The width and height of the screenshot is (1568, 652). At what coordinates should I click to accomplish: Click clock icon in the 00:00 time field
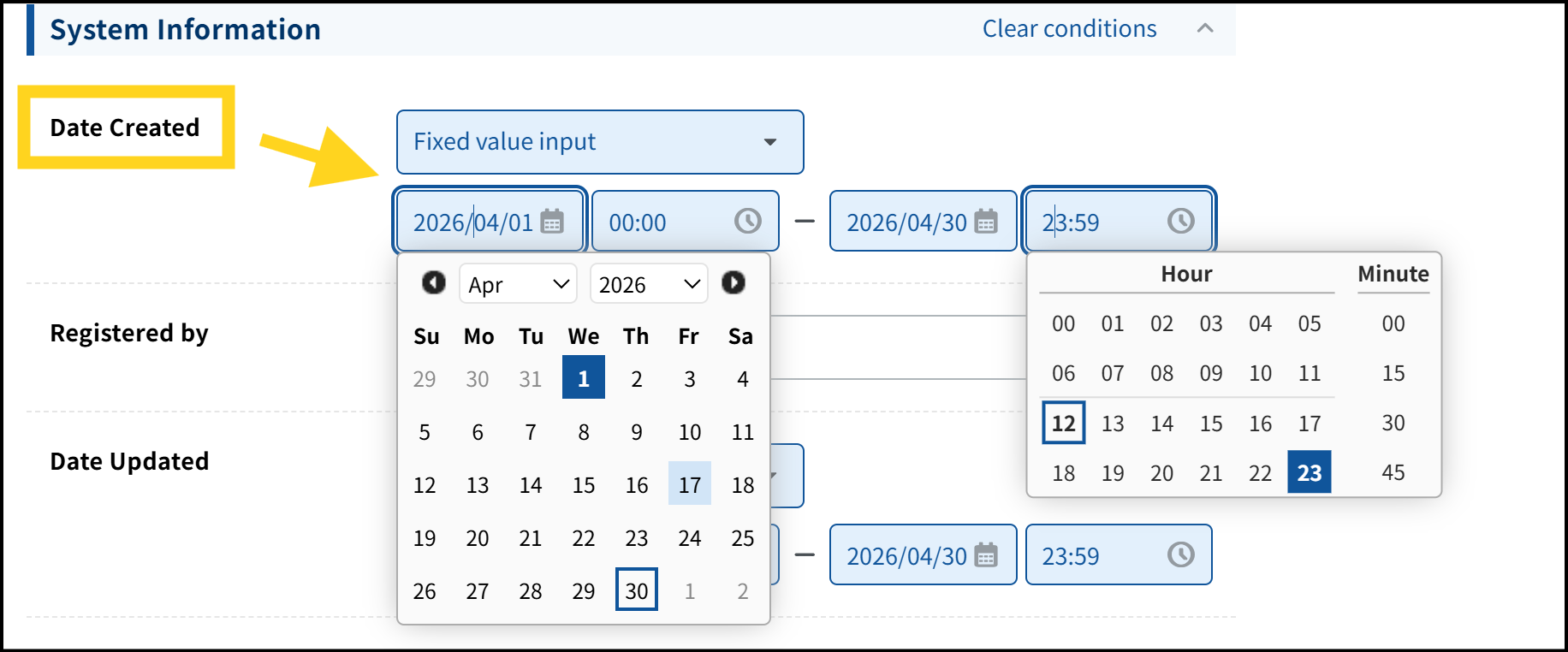coord(747,222)
